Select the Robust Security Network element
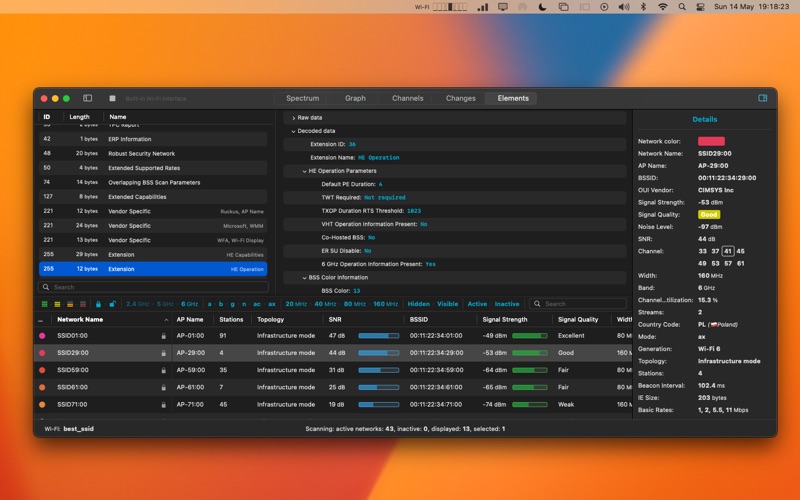The width and height of the screenshot is (800, 500). [x=153, y=154]
